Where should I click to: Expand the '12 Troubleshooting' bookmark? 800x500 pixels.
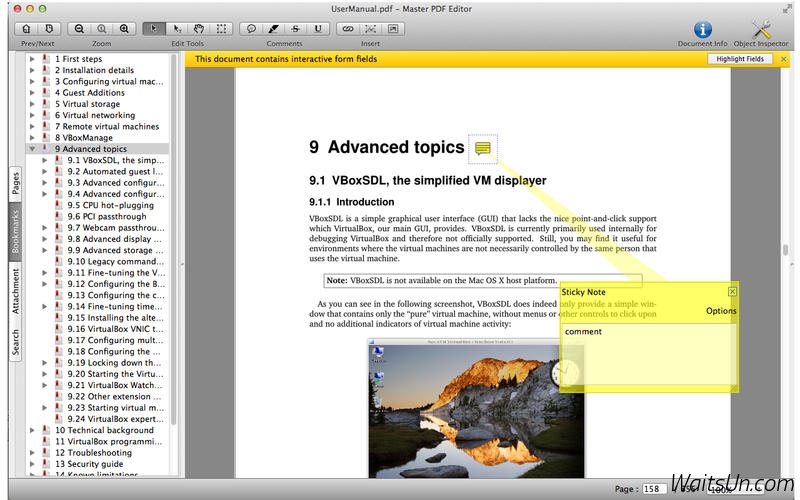point(32,453)
